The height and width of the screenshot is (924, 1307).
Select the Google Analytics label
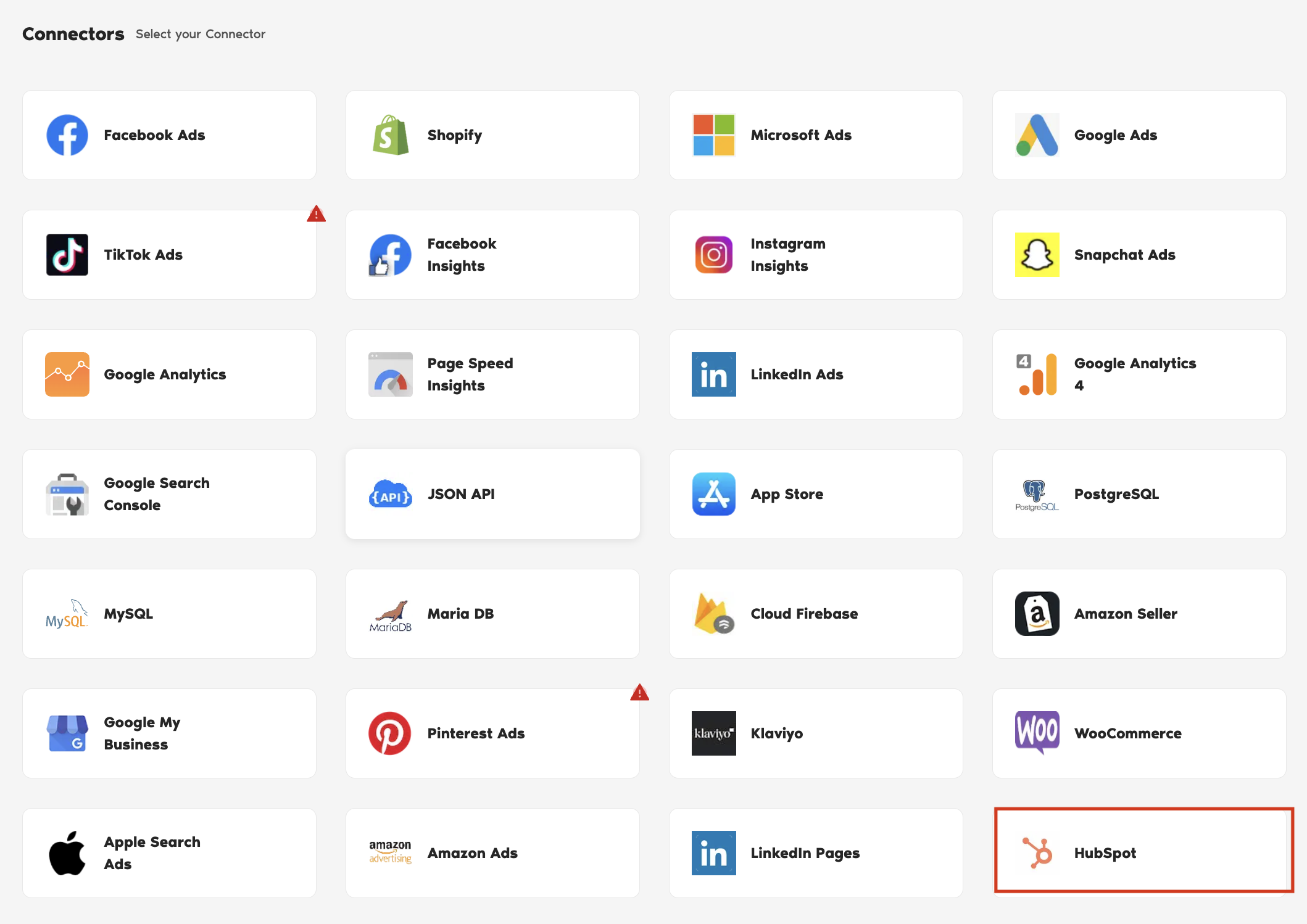165,374
